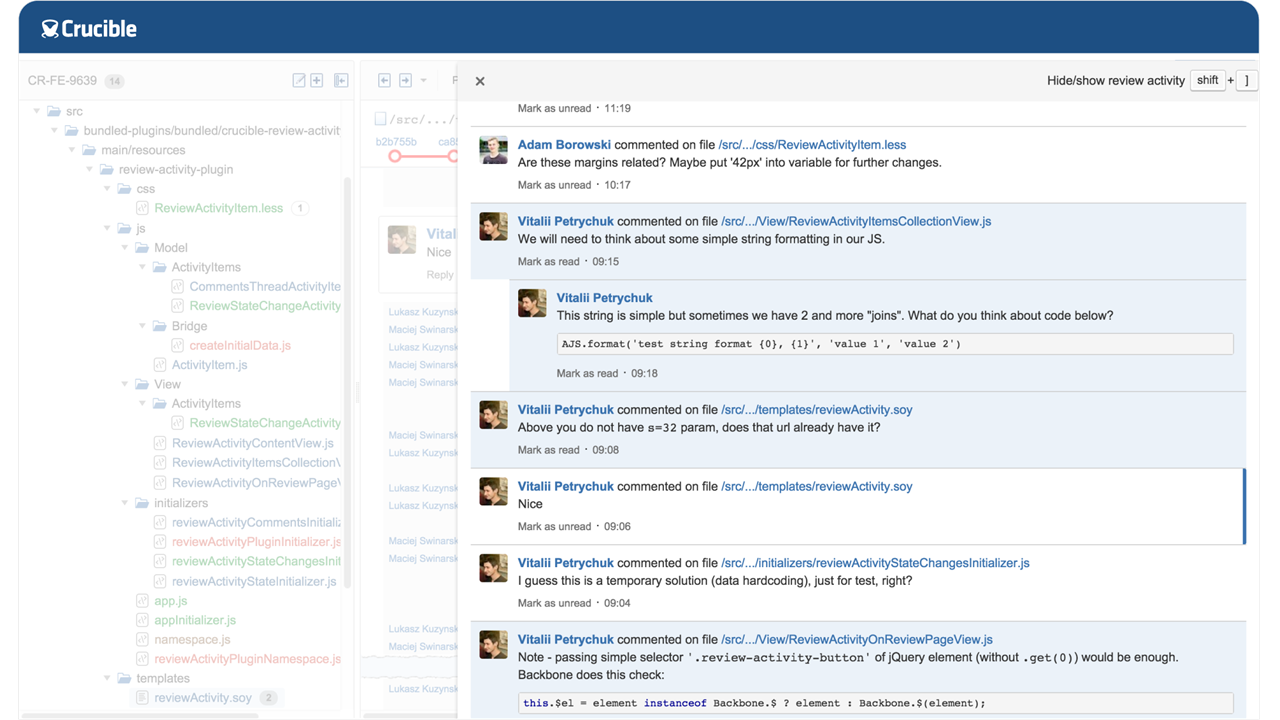Close the review activity panel
The height and width of the screenshot is (720, 1280).
(x=480, y=81)
